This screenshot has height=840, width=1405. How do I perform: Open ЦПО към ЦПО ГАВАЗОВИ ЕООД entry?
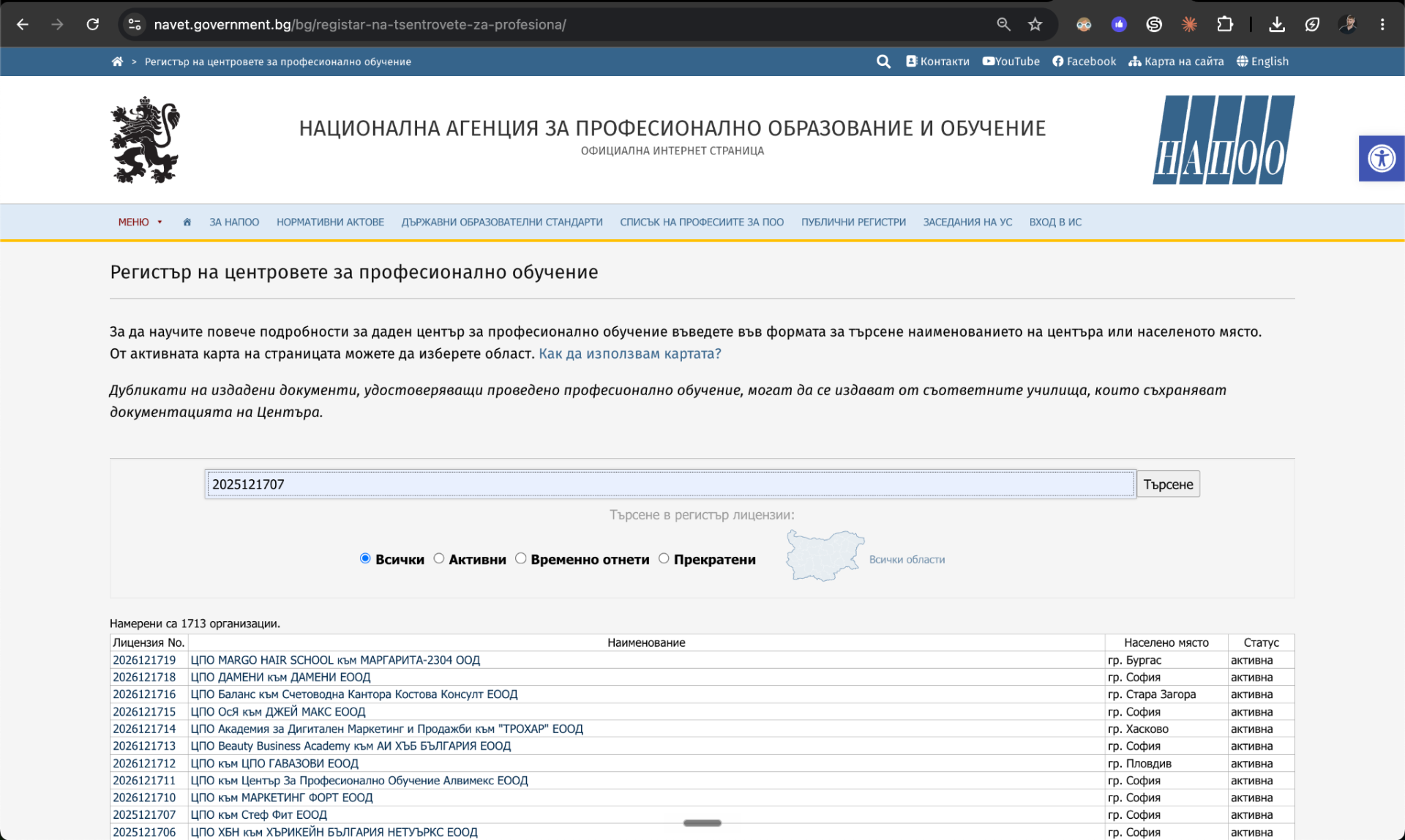pyautogui.click(x=274, y=763)
